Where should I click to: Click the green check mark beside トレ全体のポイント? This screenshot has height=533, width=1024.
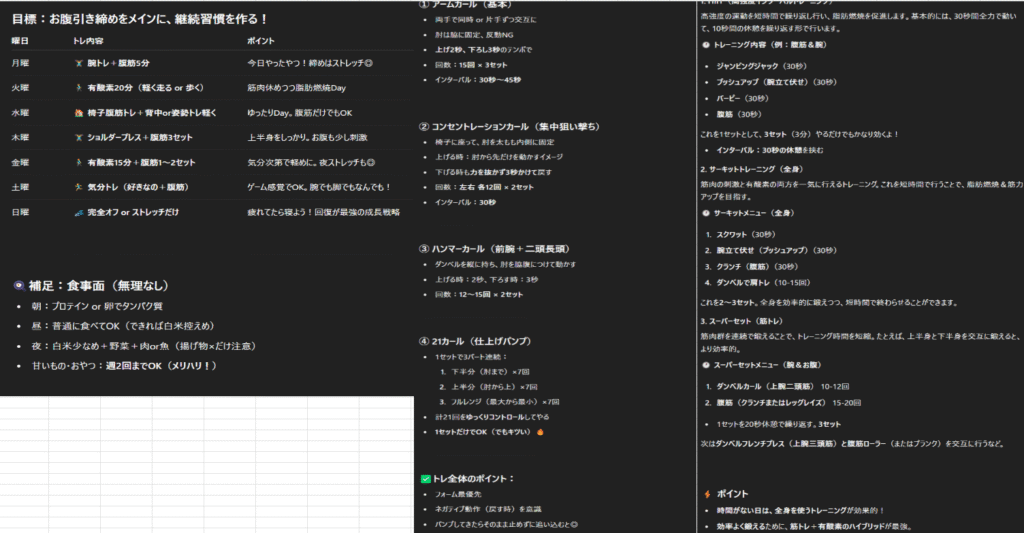[426, 479]
